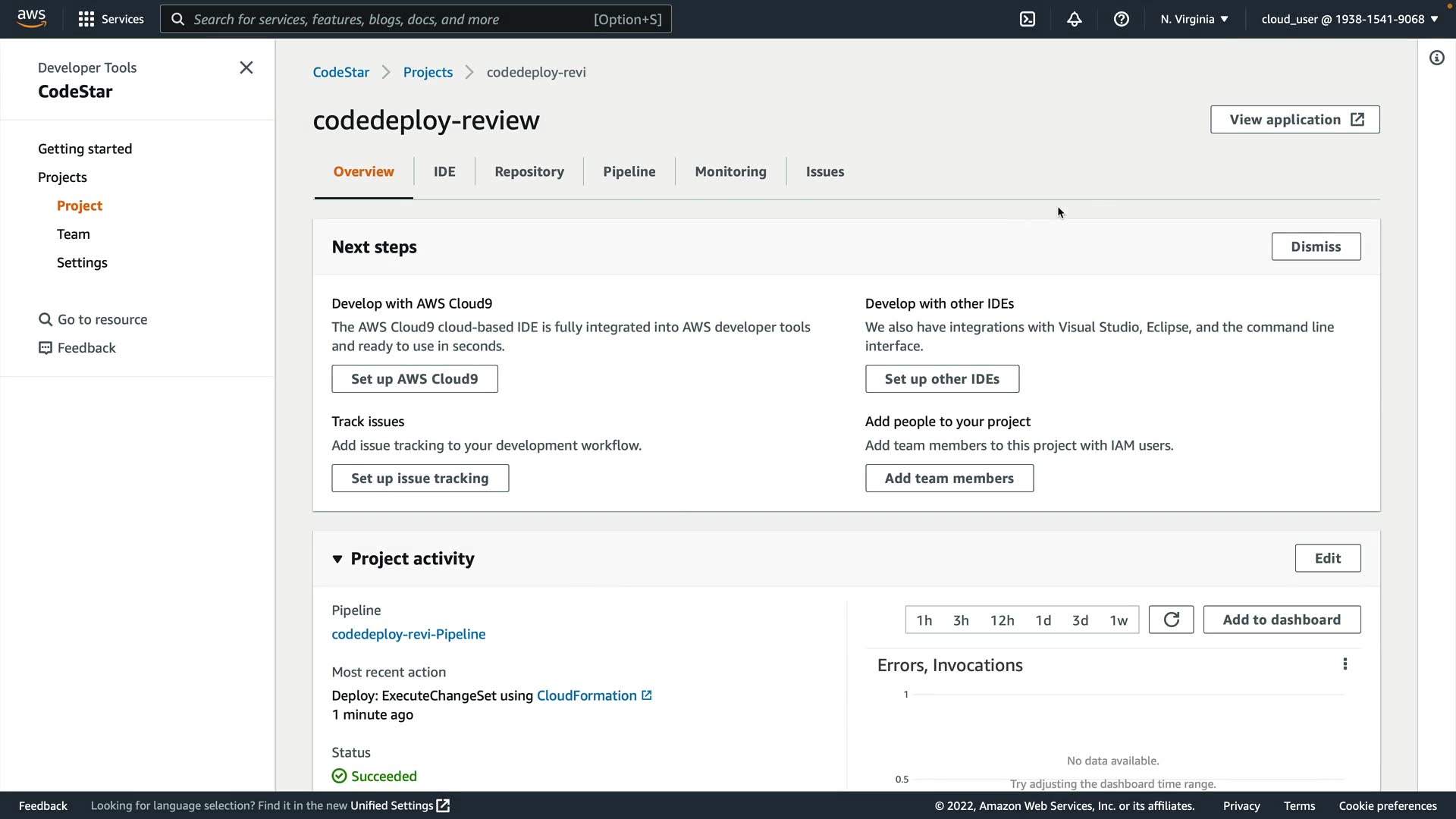Select the 1h time range
The image size is (1456, 819).
pos(924,620)
